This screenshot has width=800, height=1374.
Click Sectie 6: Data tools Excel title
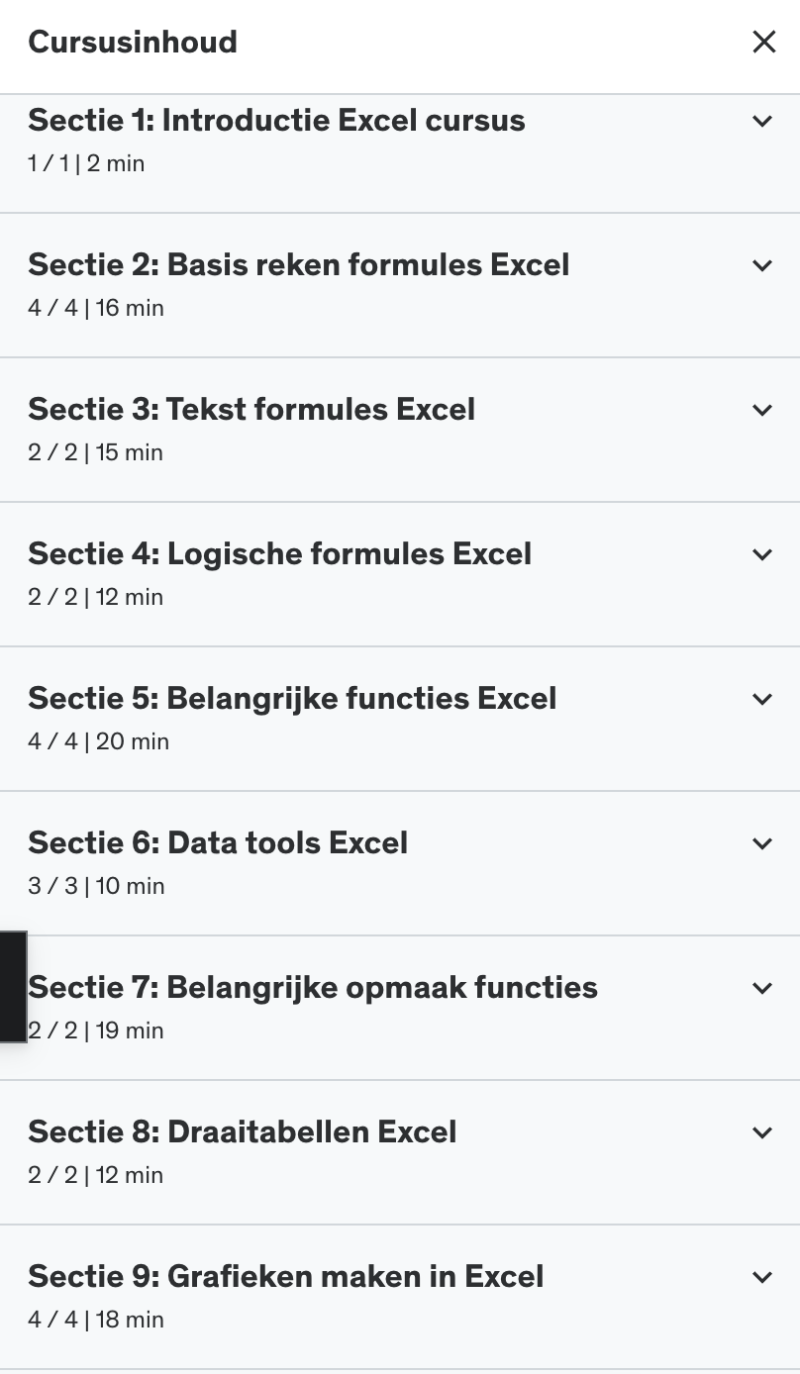coord(218,843)
